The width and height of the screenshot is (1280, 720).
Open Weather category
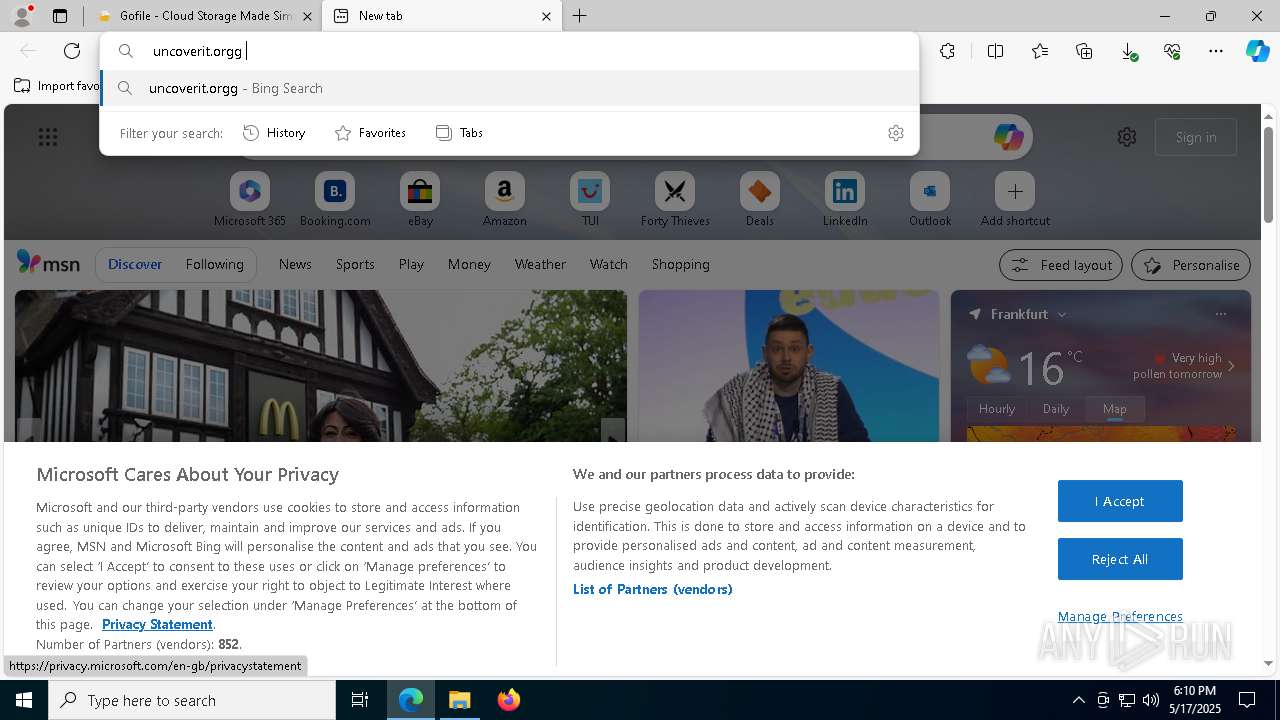click(540, 264)
